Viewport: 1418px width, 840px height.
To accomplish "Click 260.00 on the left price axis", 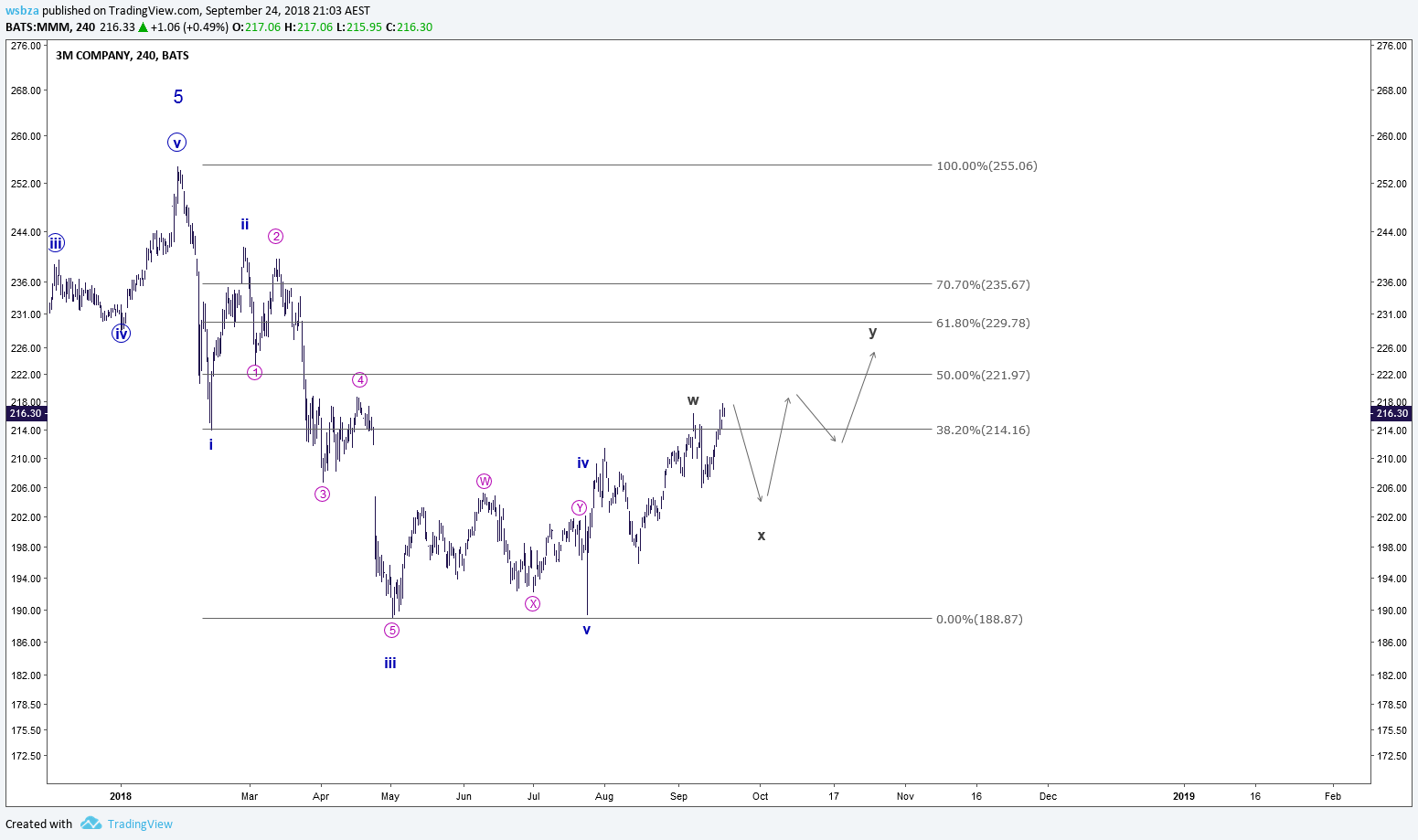I will [26, 136].
